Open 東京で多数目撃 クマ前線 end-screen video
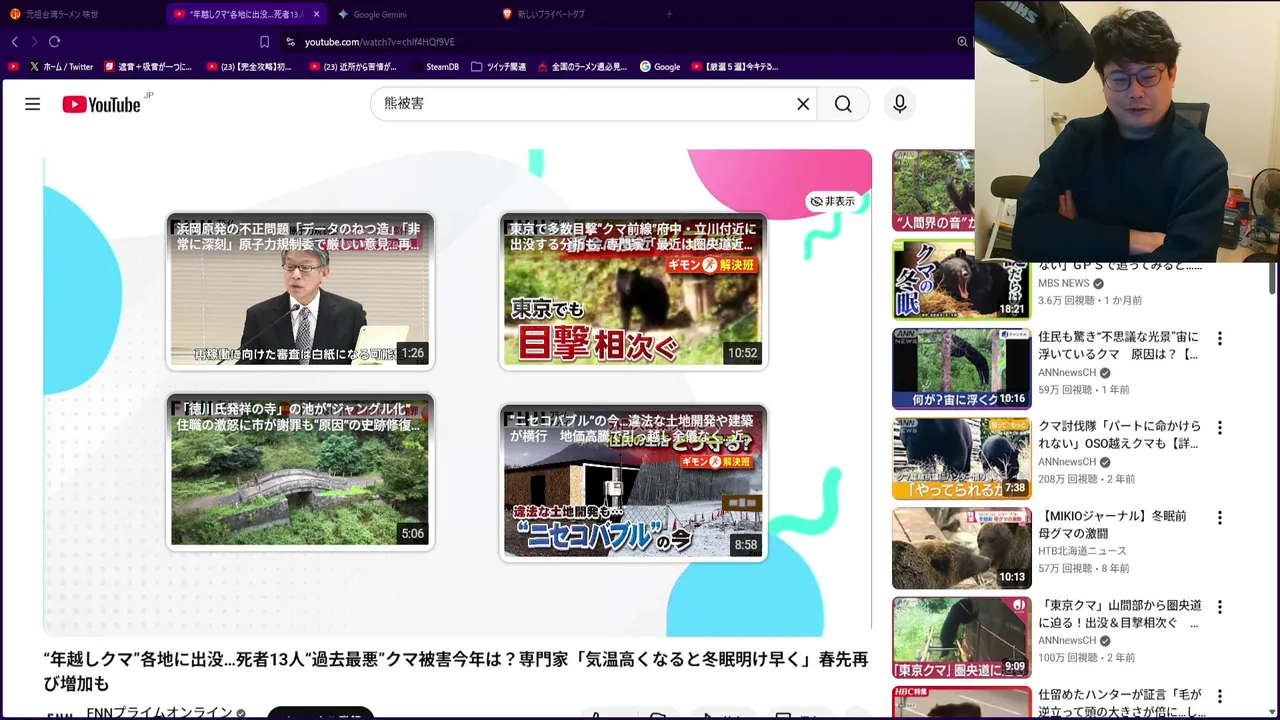Viewport: 1280px width, 720px height. click(633, 290)
